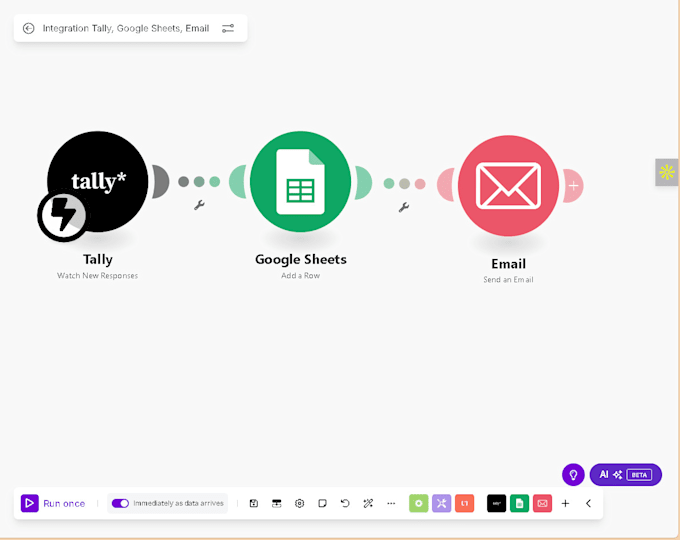Click the black Tally favorite in toolbar
This screenshot has width=680, height=540.
[x=497, y=503]
